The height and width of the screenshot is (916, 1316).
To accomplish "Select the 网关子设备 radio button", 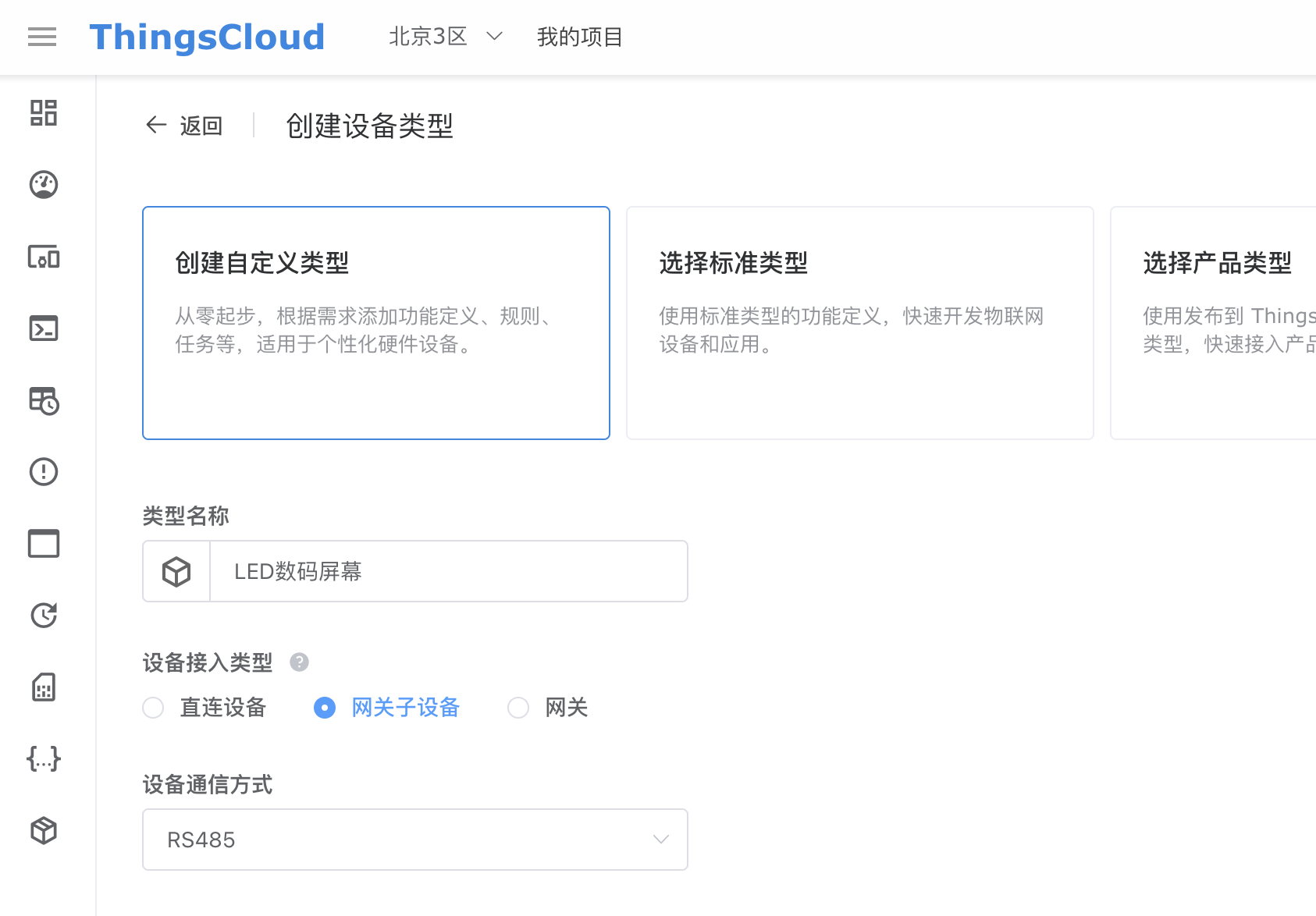I will point(325,708).
